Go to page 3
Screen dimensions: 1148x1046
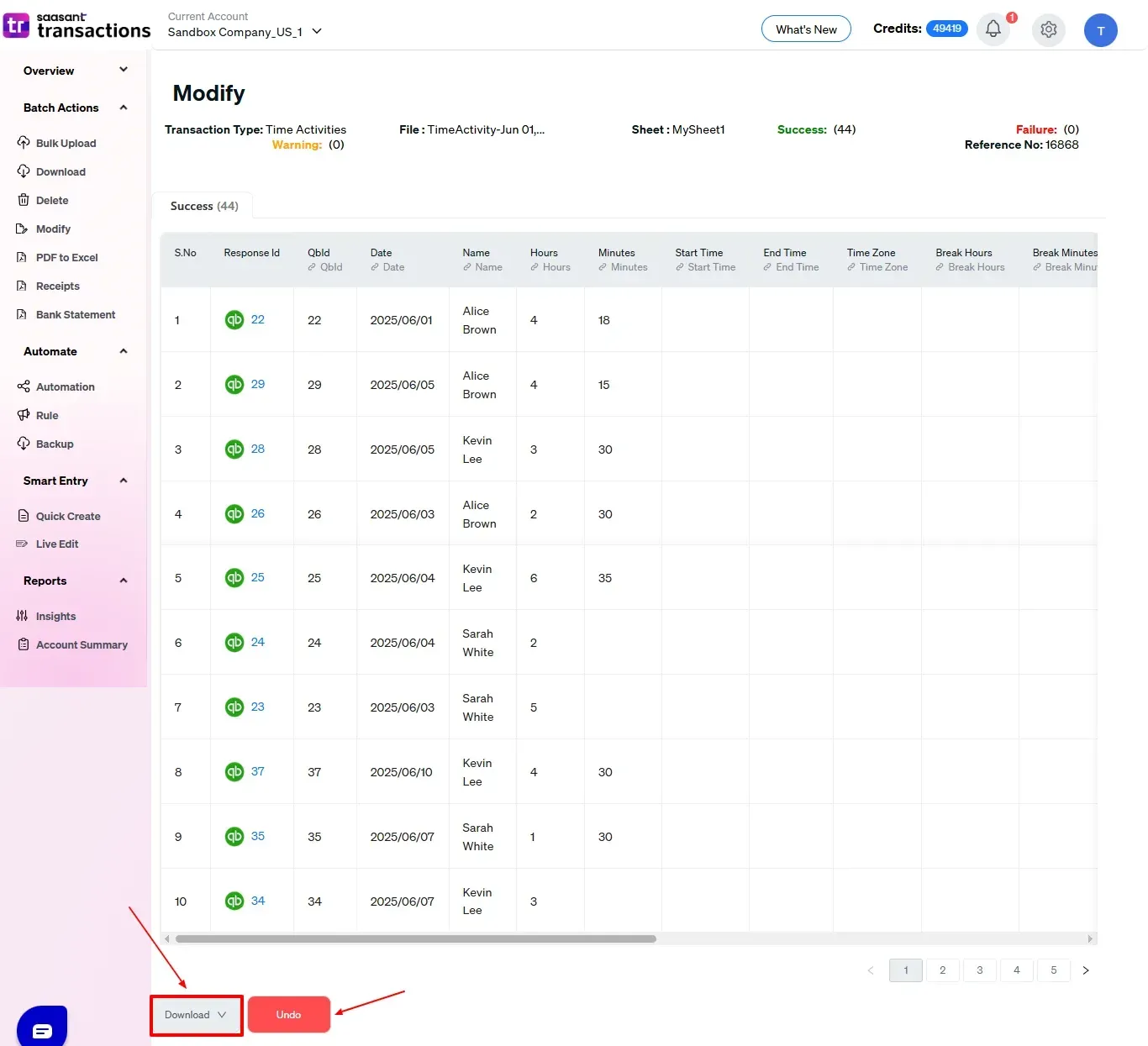point(980,970)
